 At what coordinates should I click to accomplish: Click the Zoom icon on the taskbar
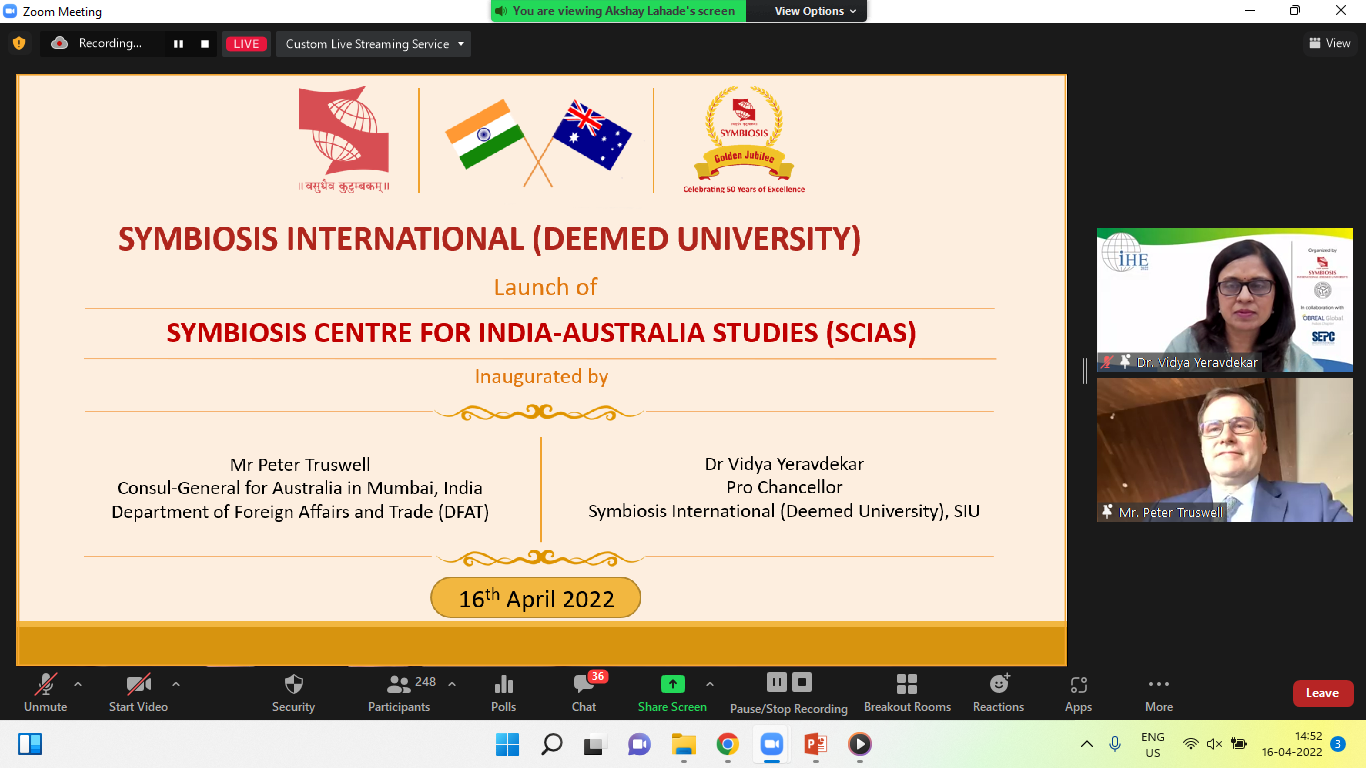(771, 744)
